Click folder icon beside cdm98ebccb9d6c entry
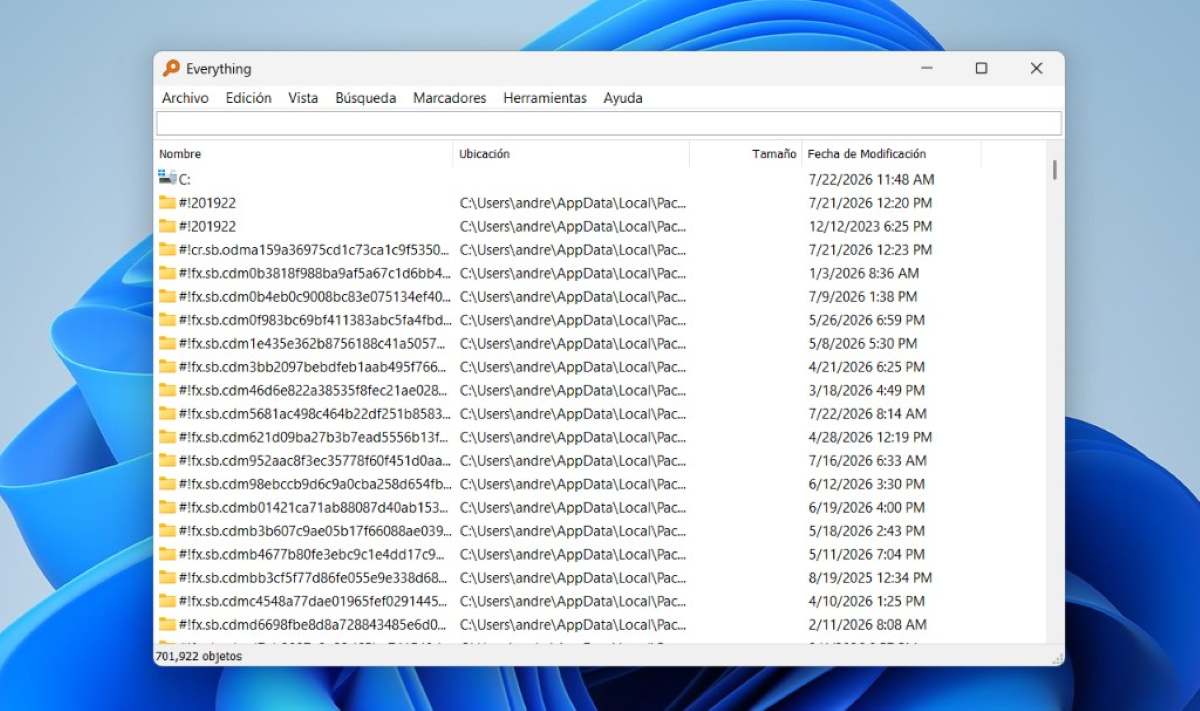 tap(167, 484)
